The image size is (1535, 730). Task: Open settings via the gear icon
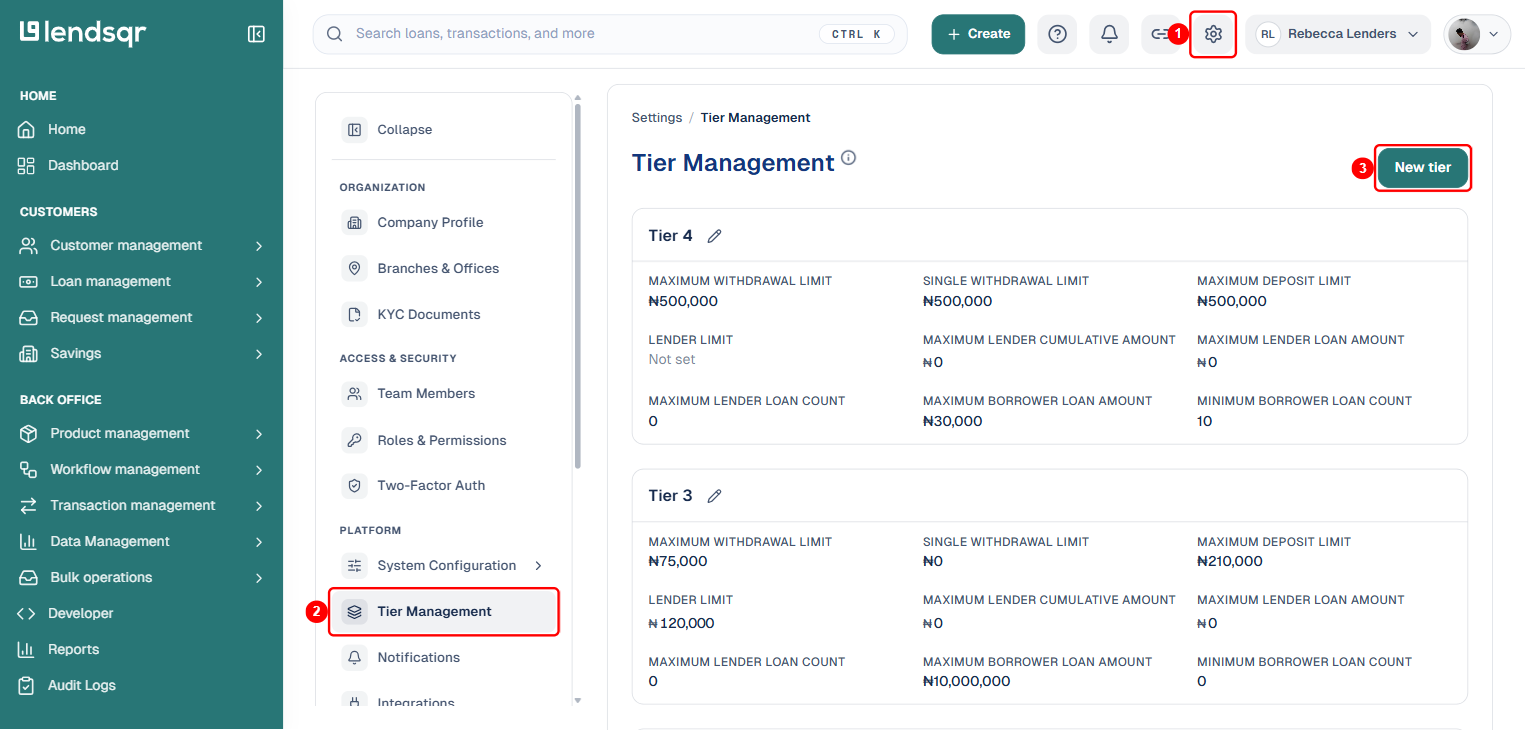pos(1213,34)
